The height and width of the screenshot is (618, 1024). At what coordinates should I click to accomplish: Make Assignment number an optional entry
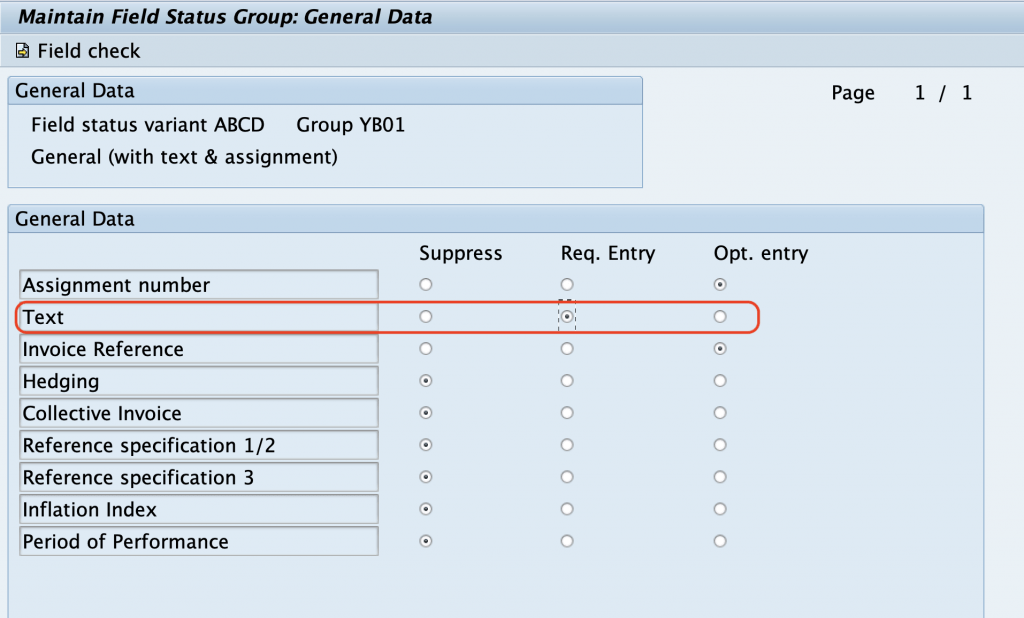(719, 284)
